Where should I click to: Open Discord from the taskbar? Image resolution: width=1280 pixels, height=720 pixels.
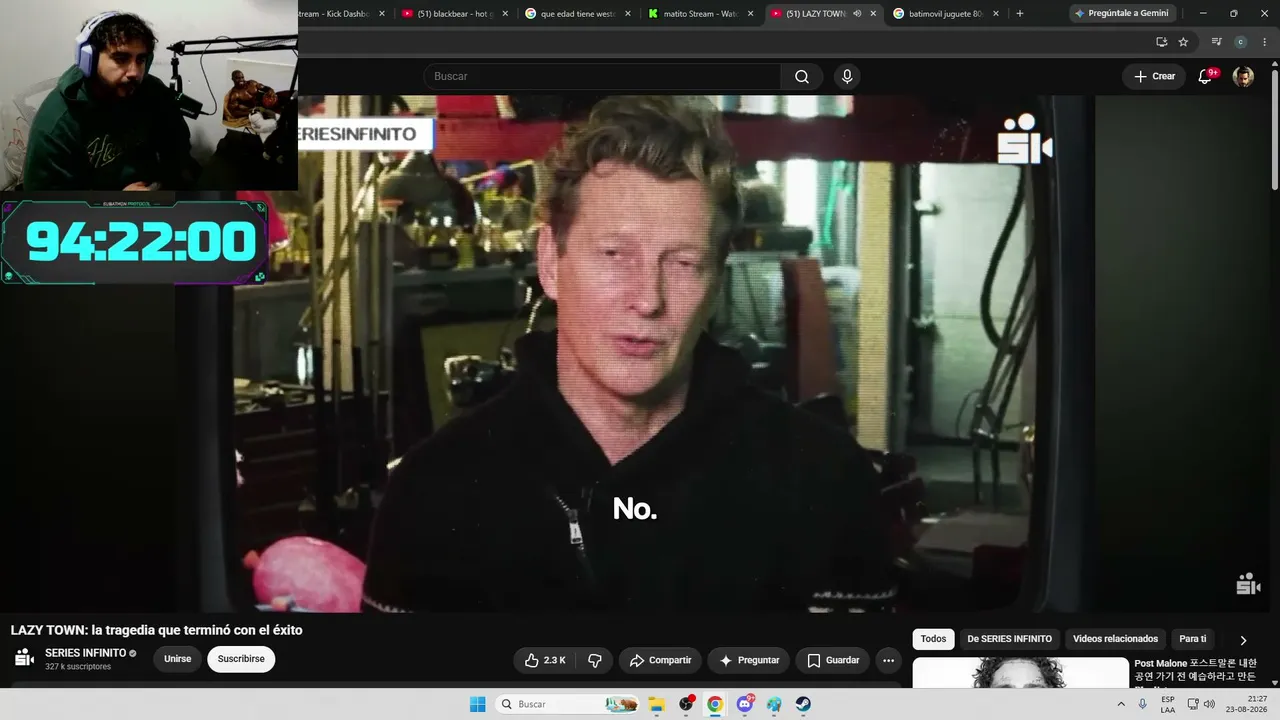[745, 704]
